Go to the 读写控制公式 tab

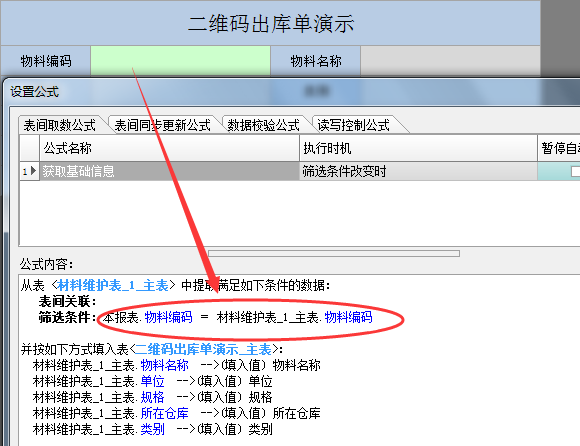(x=354, y=125)
